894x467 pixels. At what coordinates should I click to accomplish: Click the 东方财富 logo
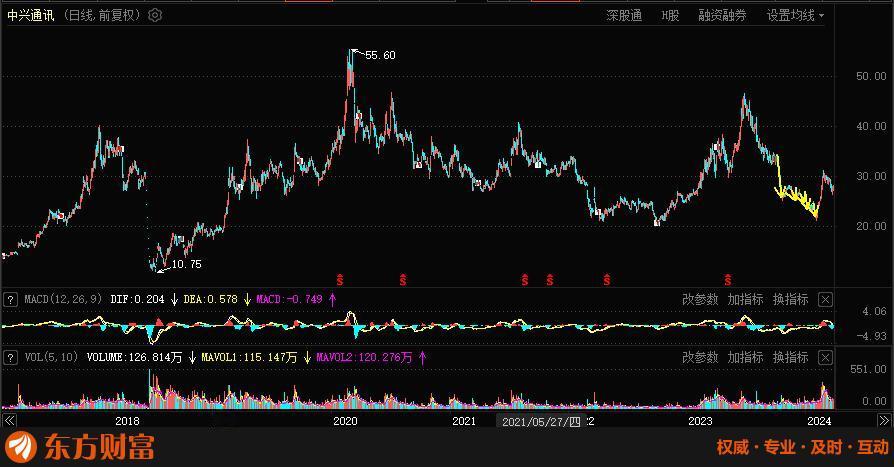[x=80, y=446]
